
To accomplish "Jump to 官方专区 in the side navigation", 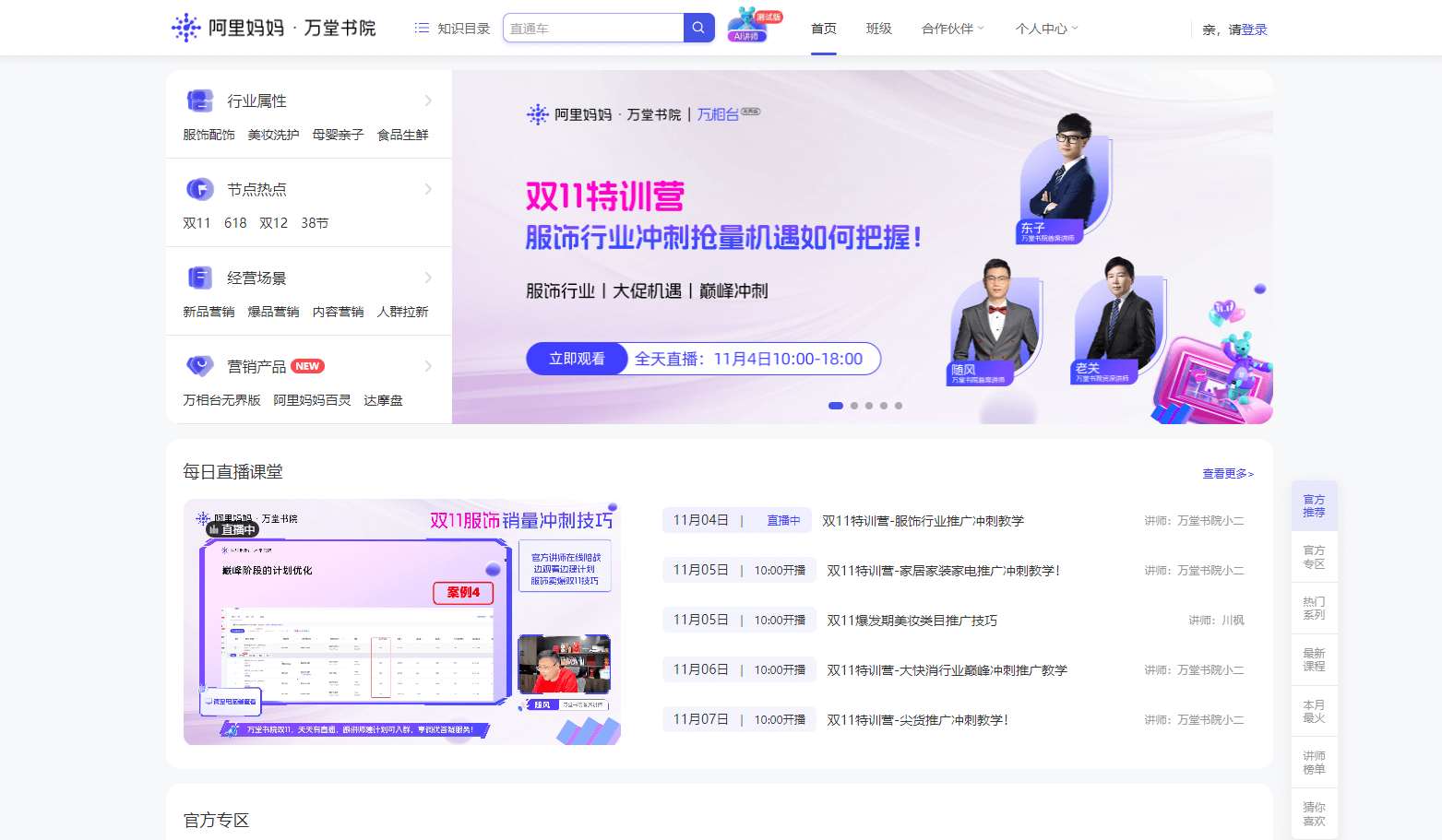I will 1314,557.
